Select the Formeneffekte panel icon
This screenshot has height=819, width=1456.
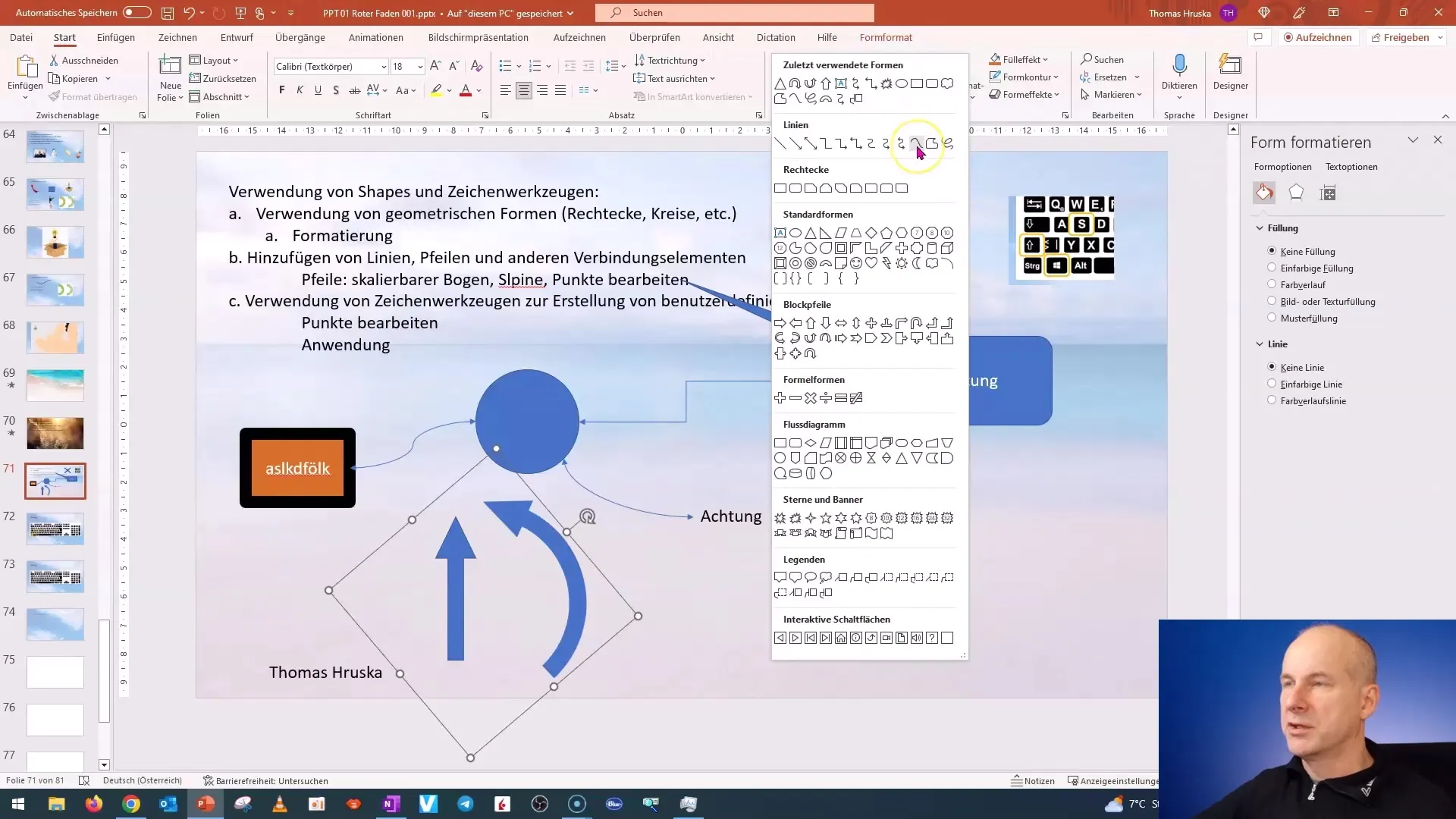click(x=1297, y=192)
